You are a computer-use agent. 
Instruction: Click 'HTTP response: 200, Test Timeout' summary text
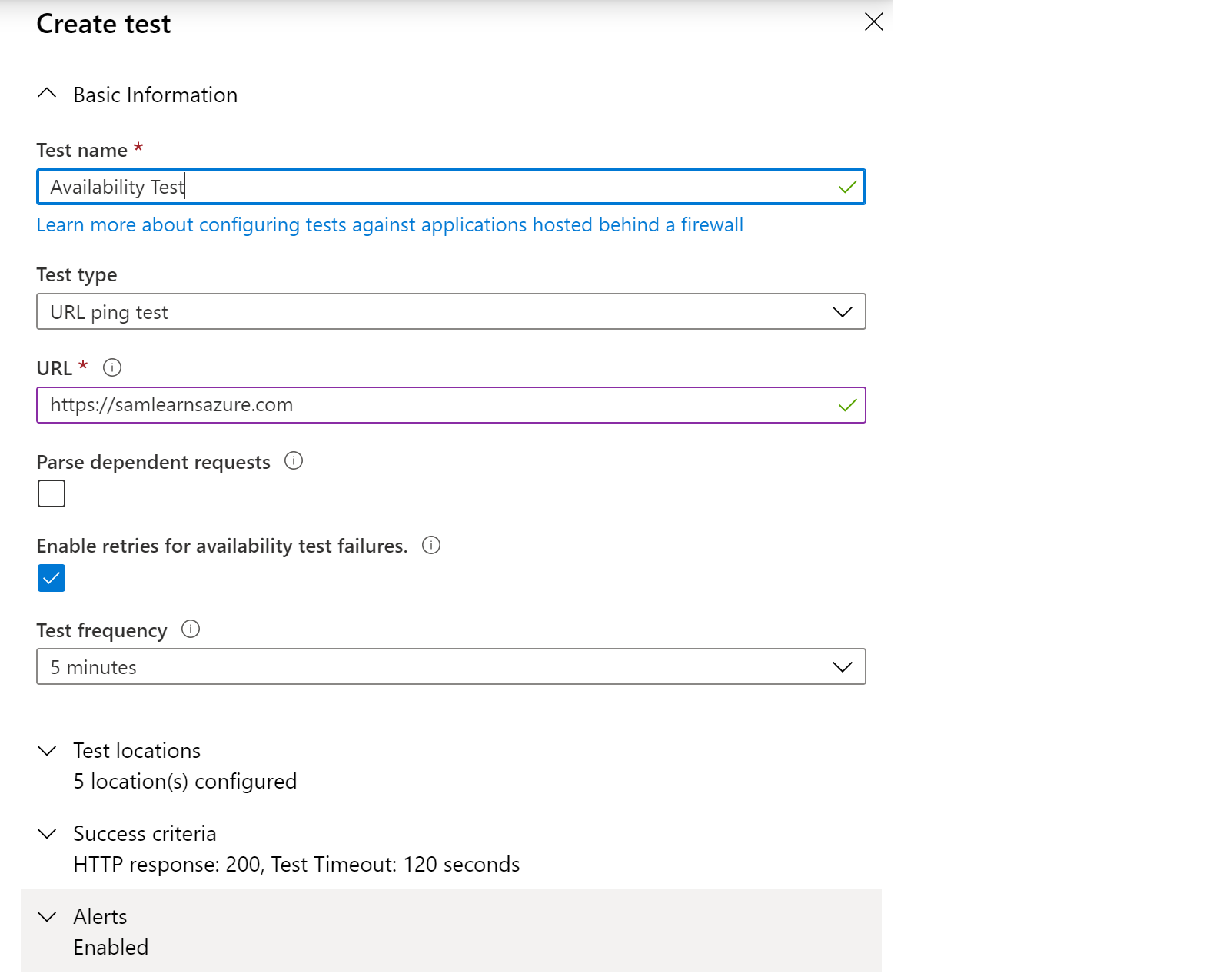point(297,864)
